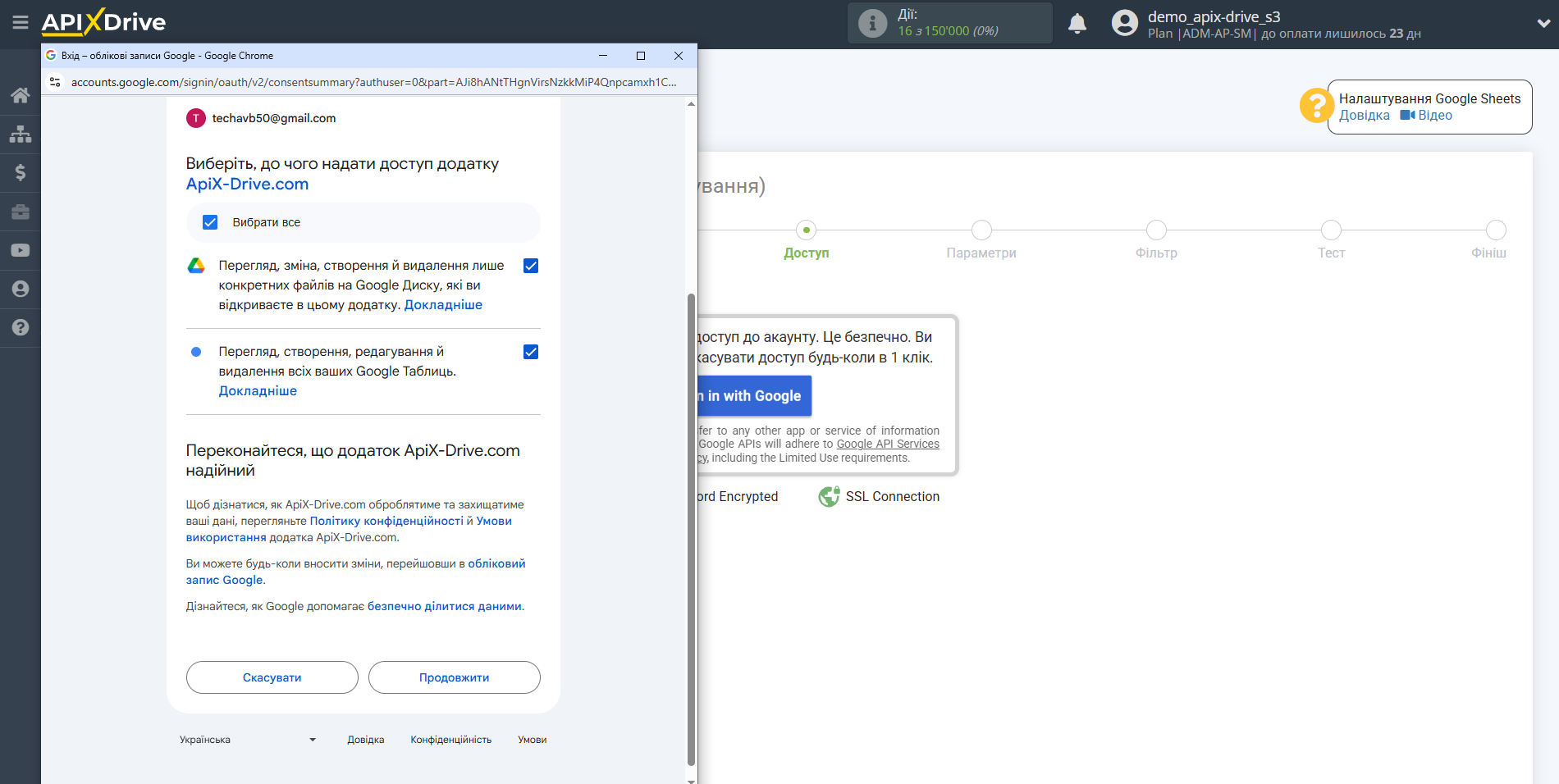Click the Скасувати button
The width and height of the screenshot is (1559, 784).
point(272,677)
